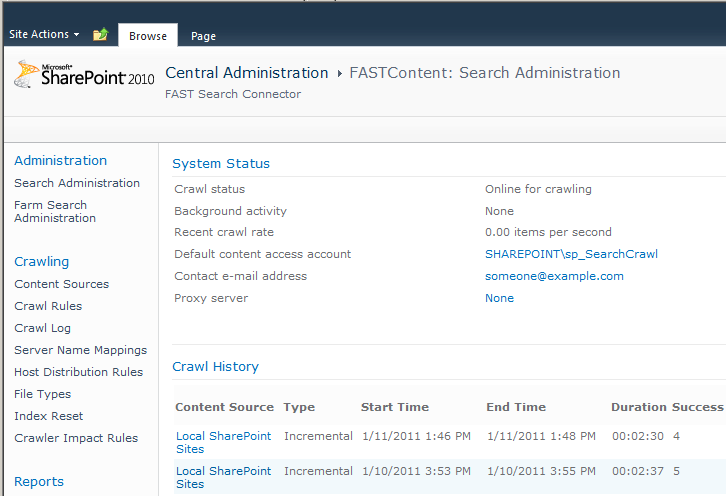Open Crawler Impact Rules
The width and height of the screenshot is (726, 496).
76,438
